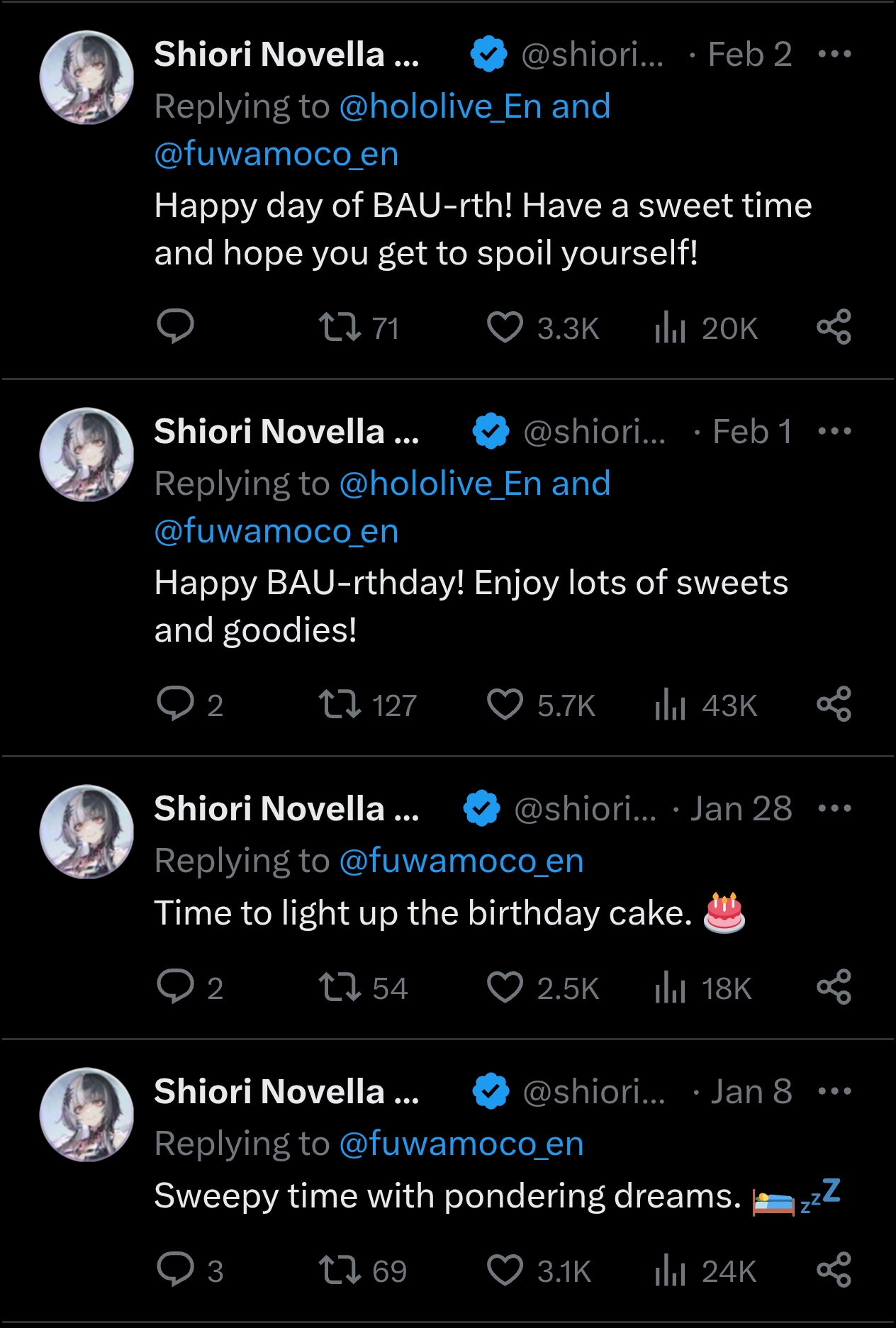Image resolution: width=896 pixels, height=1328 pixels.
Task: Repost the Feb 1 BAU-rthday tweet
Action: (x=341, y=705)
